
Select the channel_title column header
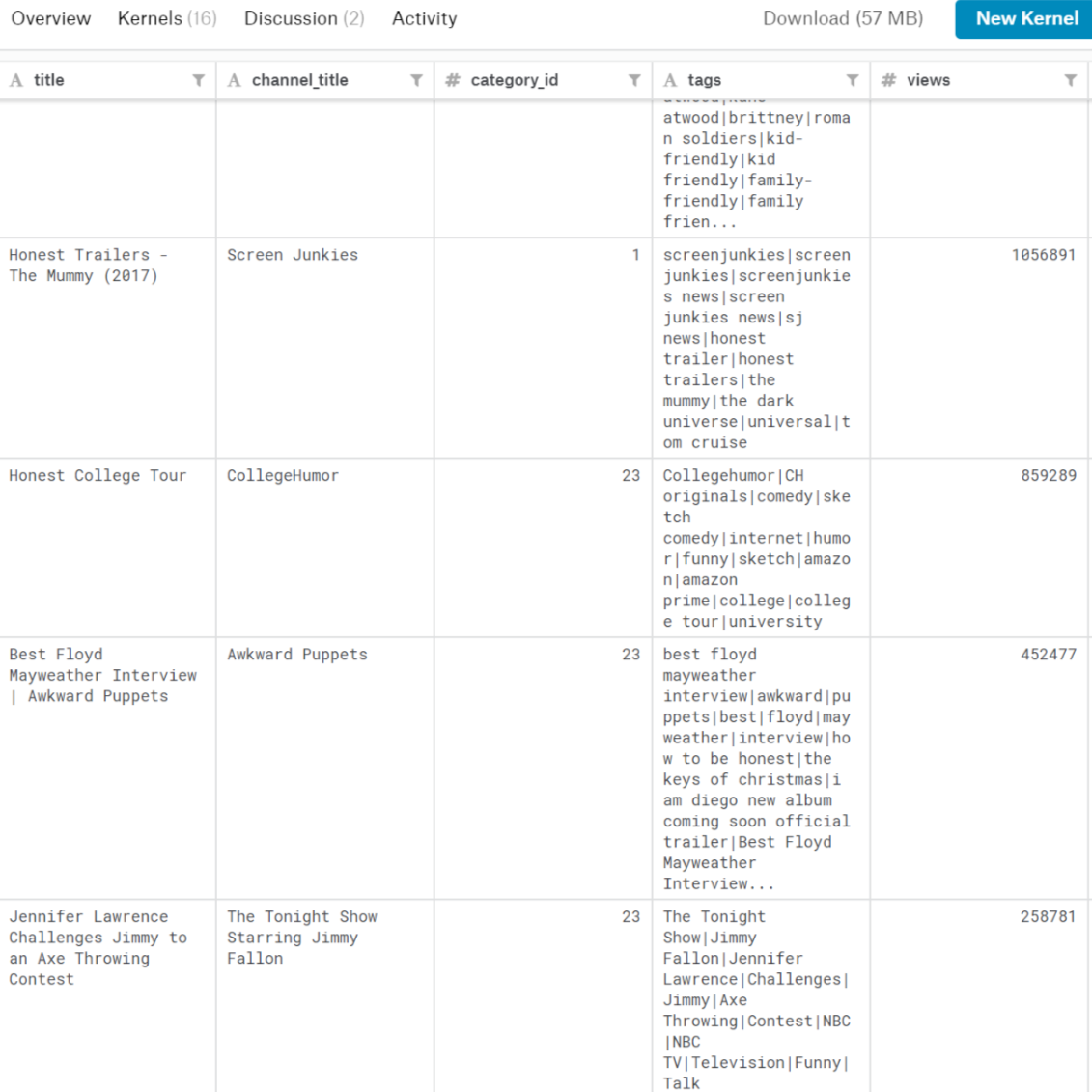click(x=325, y=81)
